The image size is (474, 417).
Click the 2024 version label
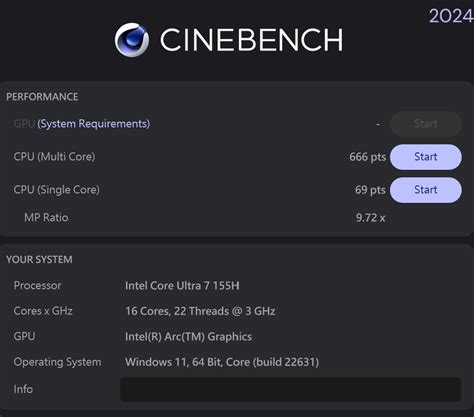pyautogui.click(x=451, y=16)
